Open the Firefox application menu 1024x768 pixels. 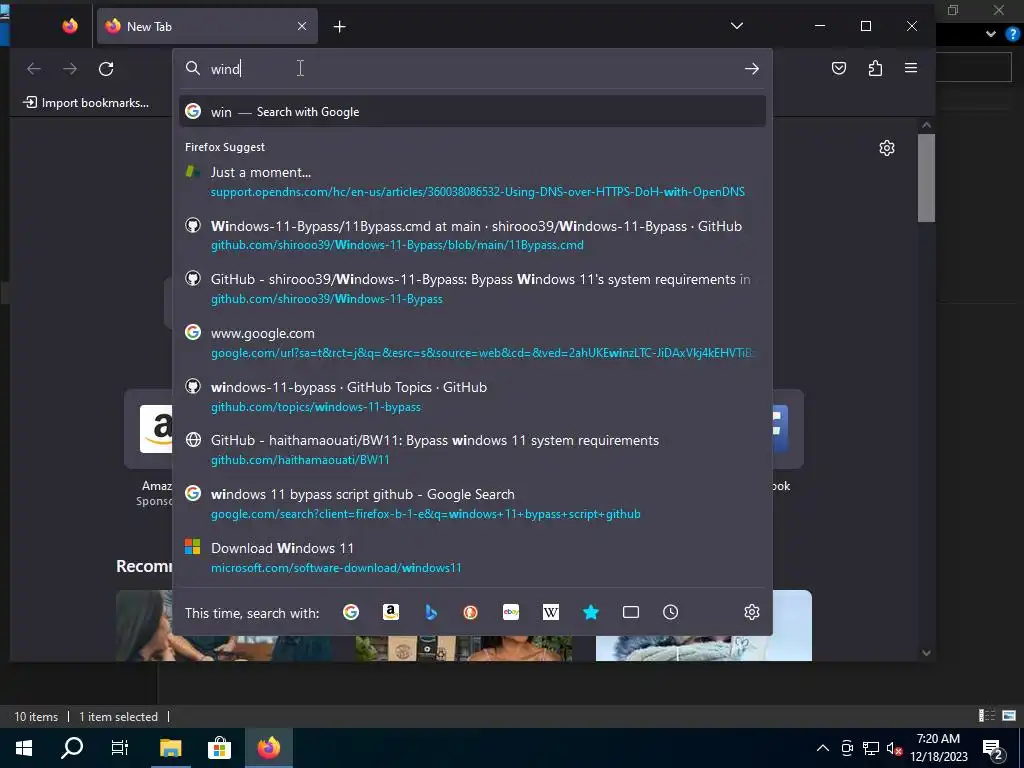[x=911, y=69]
